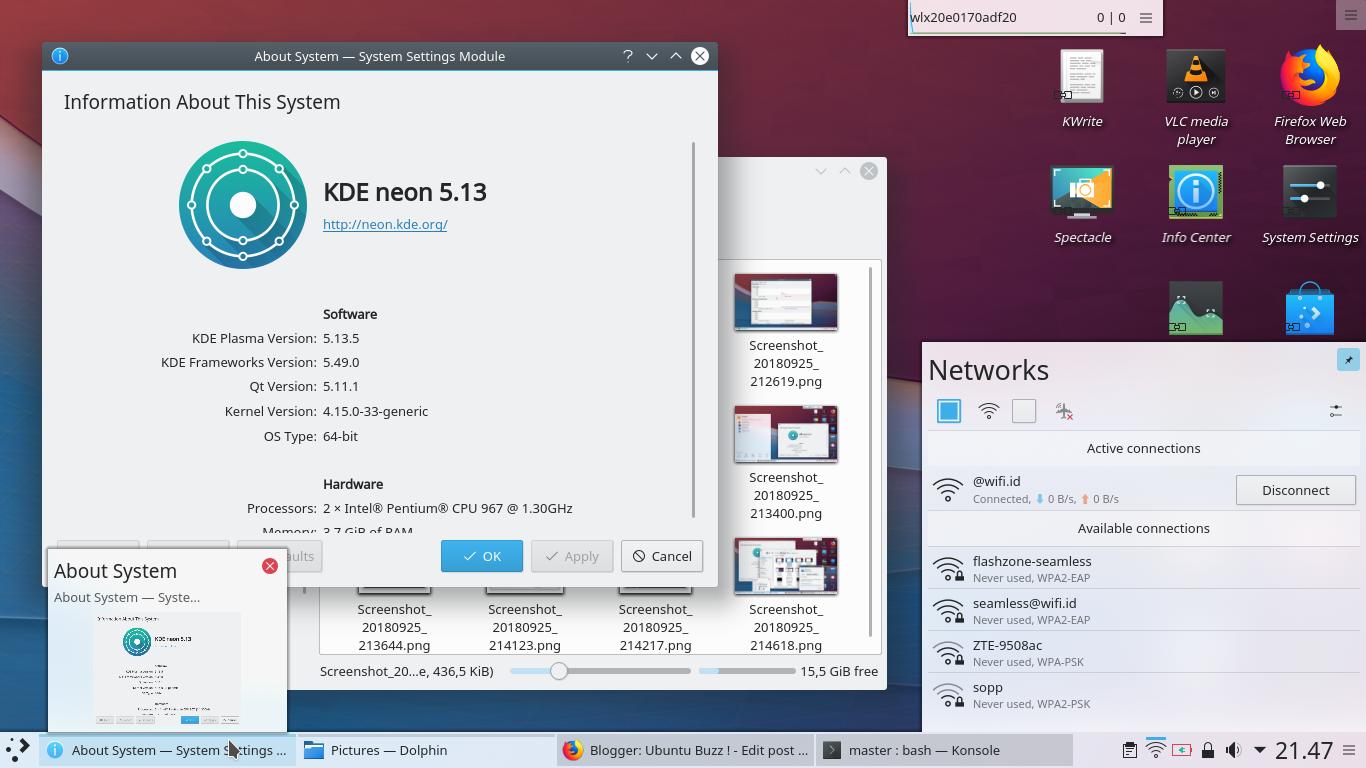
Task: Toggle Wi-Fi using the wireless icon in Networks
Action: (988, 411)
